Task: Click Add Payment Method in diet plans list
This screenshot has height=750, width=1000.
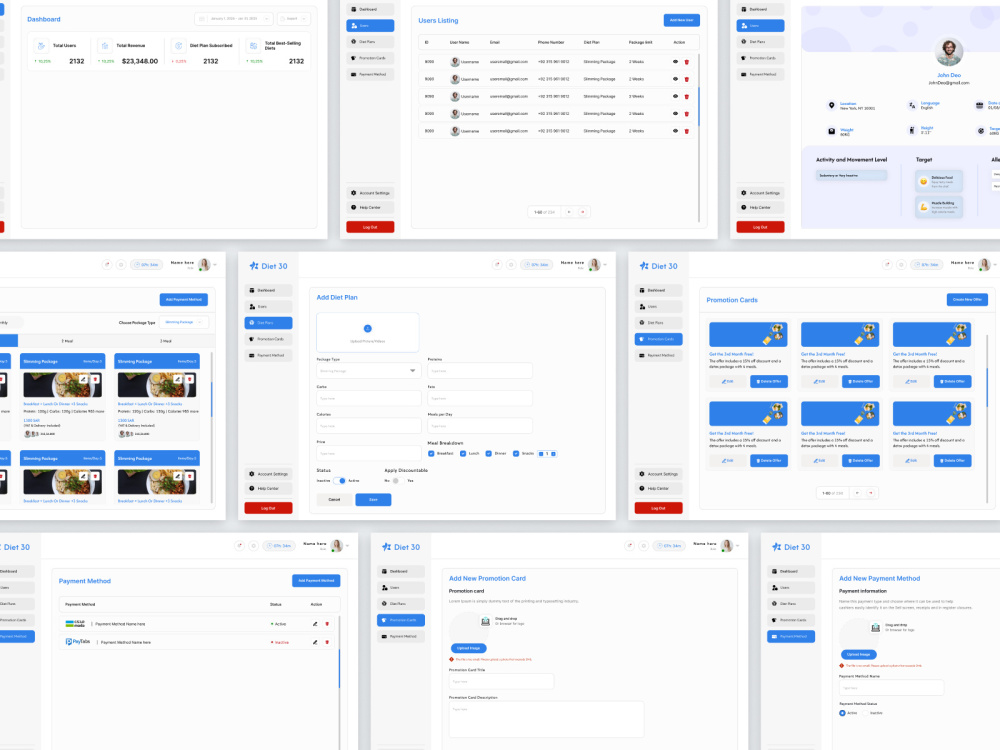Action: tap(184, 300)
